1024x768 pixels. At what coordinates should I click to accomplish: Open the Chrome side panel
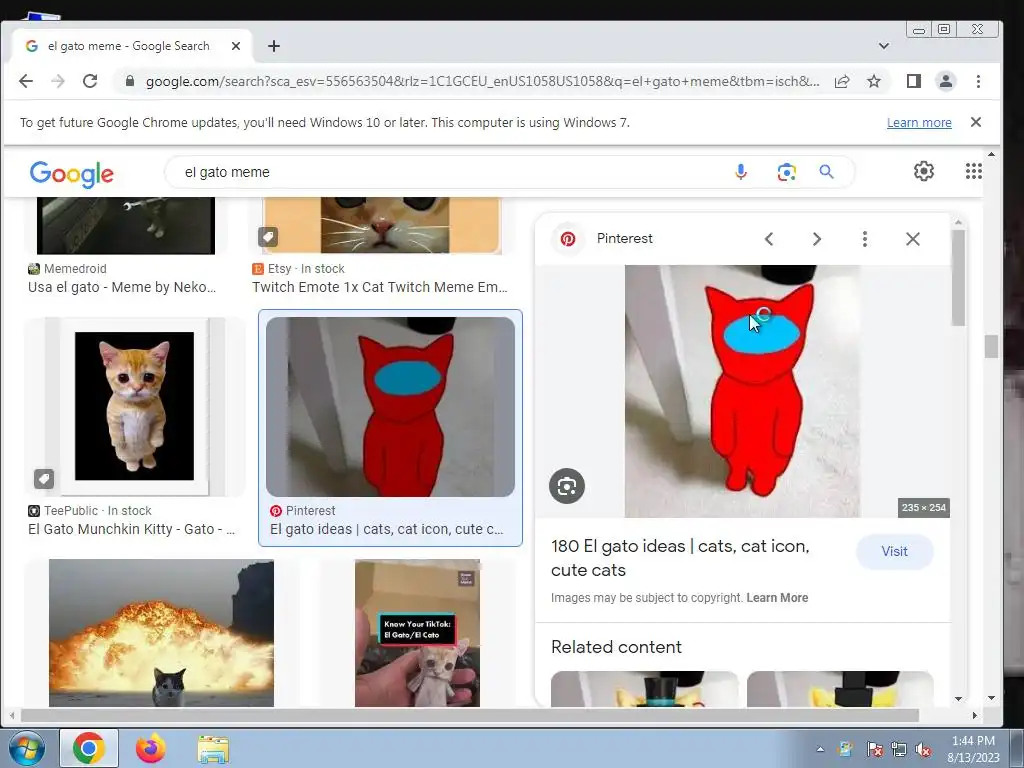(x=914, y=81)
